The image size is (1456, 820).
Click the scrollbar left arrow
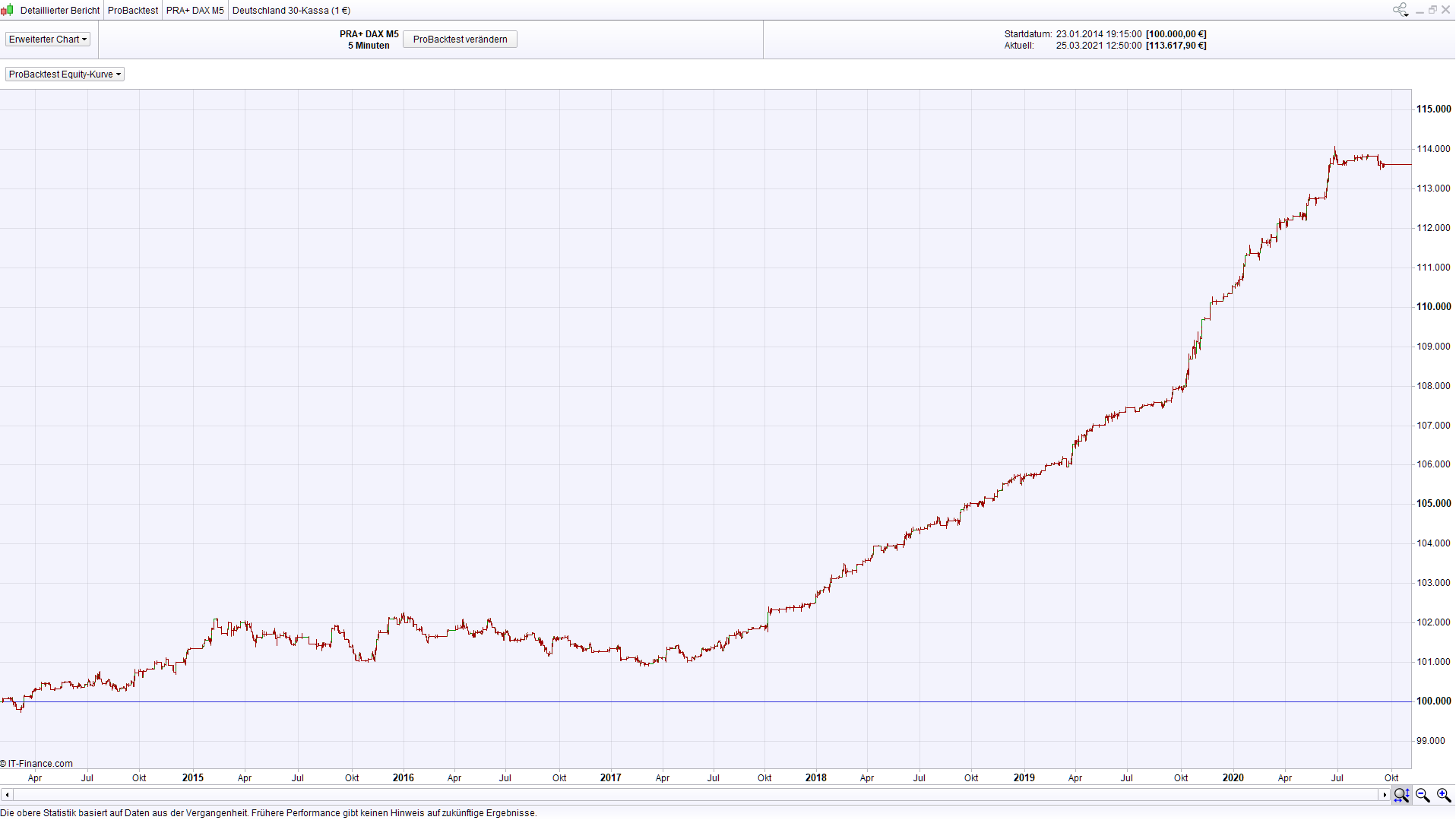(7, 795)
